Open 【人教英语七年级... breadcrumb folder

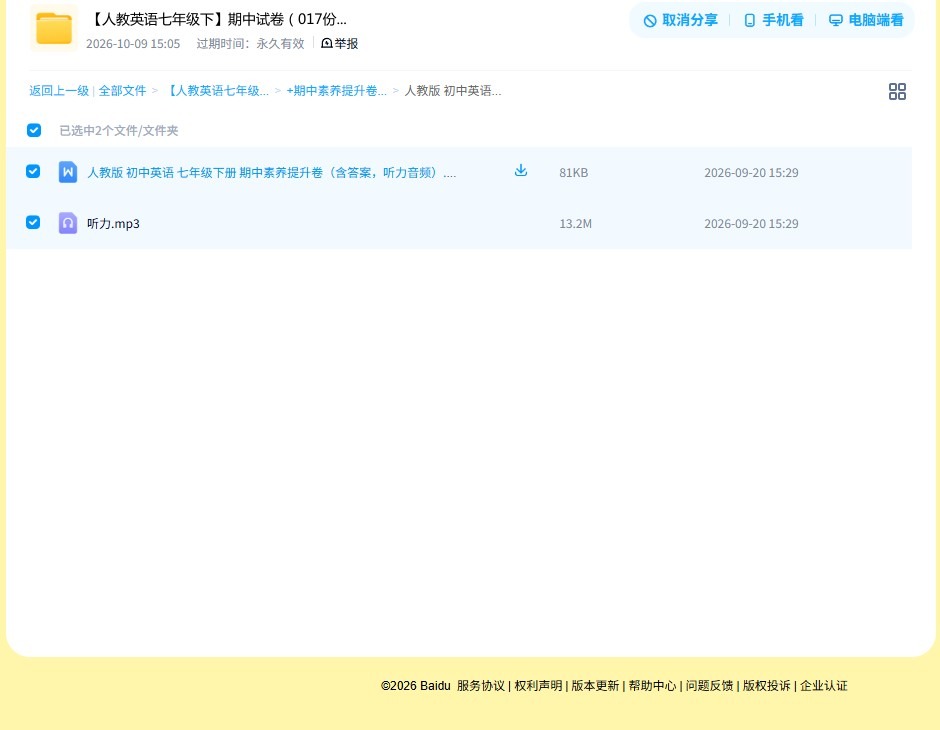pos(216,91)
